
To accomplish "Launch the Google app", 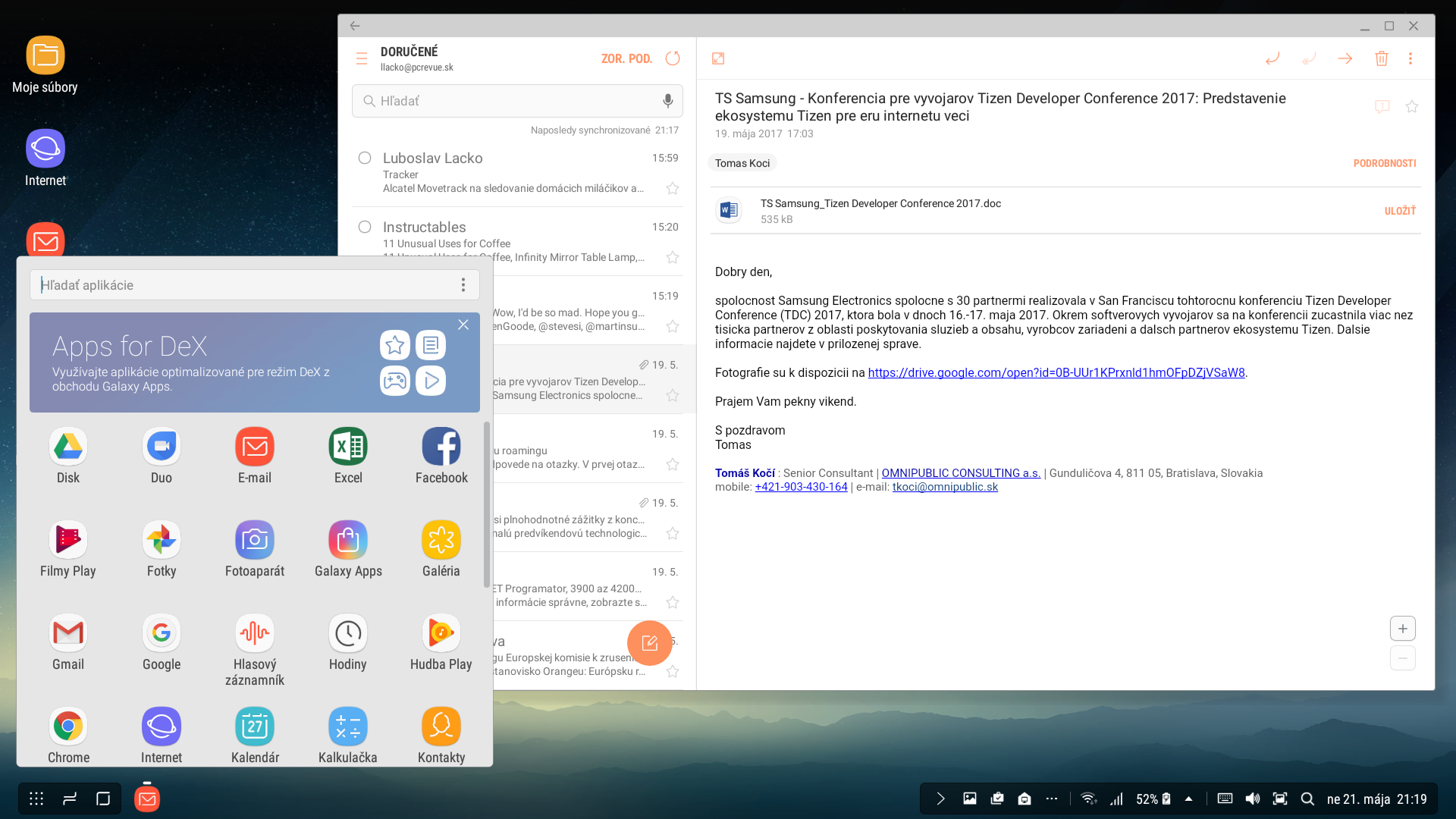I will (x=162, y=642).
